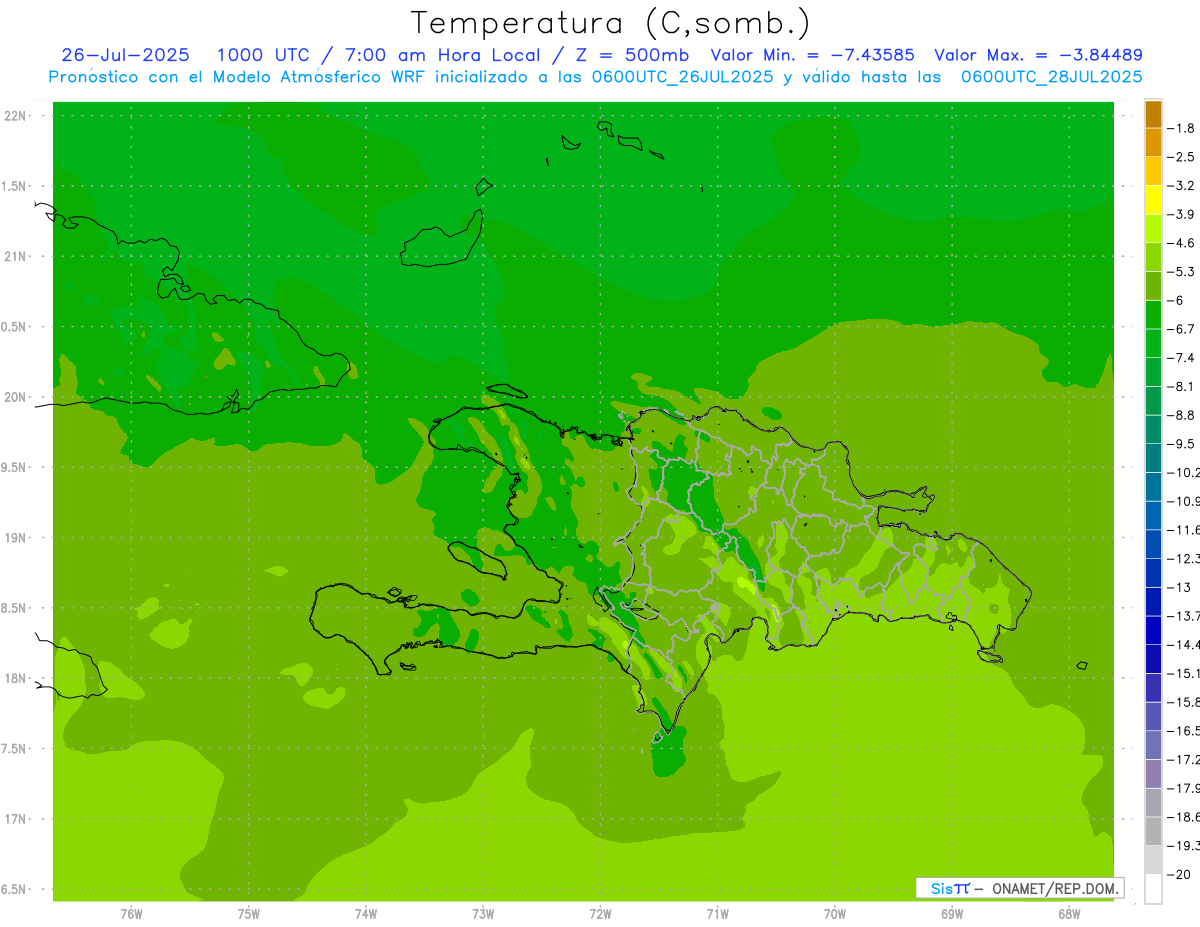Screen dimensions: 1200x927
Task: Click the "74W" longitude axis label
Action: [x=366, y=914]
